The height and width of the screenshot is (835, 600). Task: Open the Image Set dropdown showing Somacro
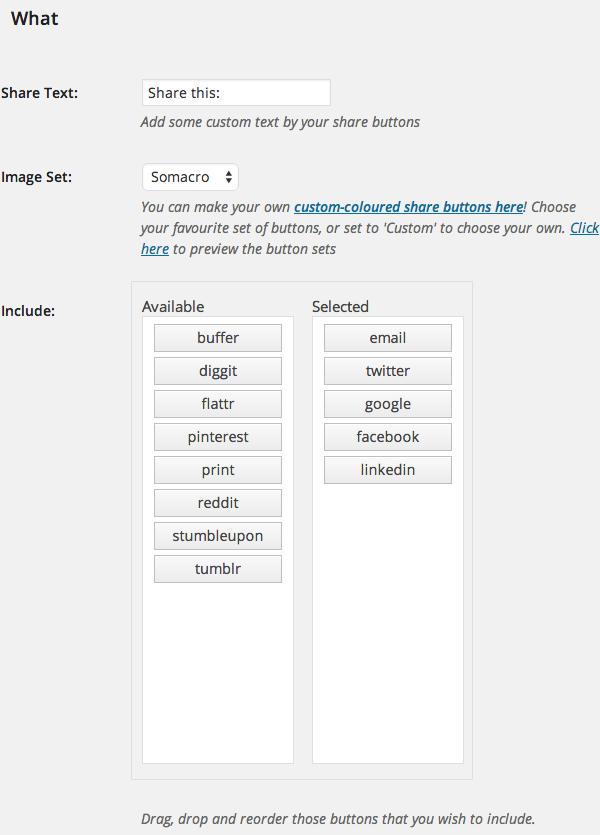[190, 177]
